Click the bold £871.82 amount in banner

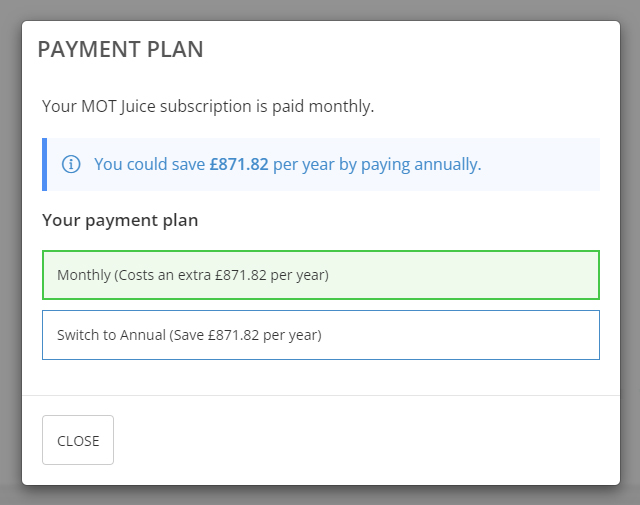point(239,164)
